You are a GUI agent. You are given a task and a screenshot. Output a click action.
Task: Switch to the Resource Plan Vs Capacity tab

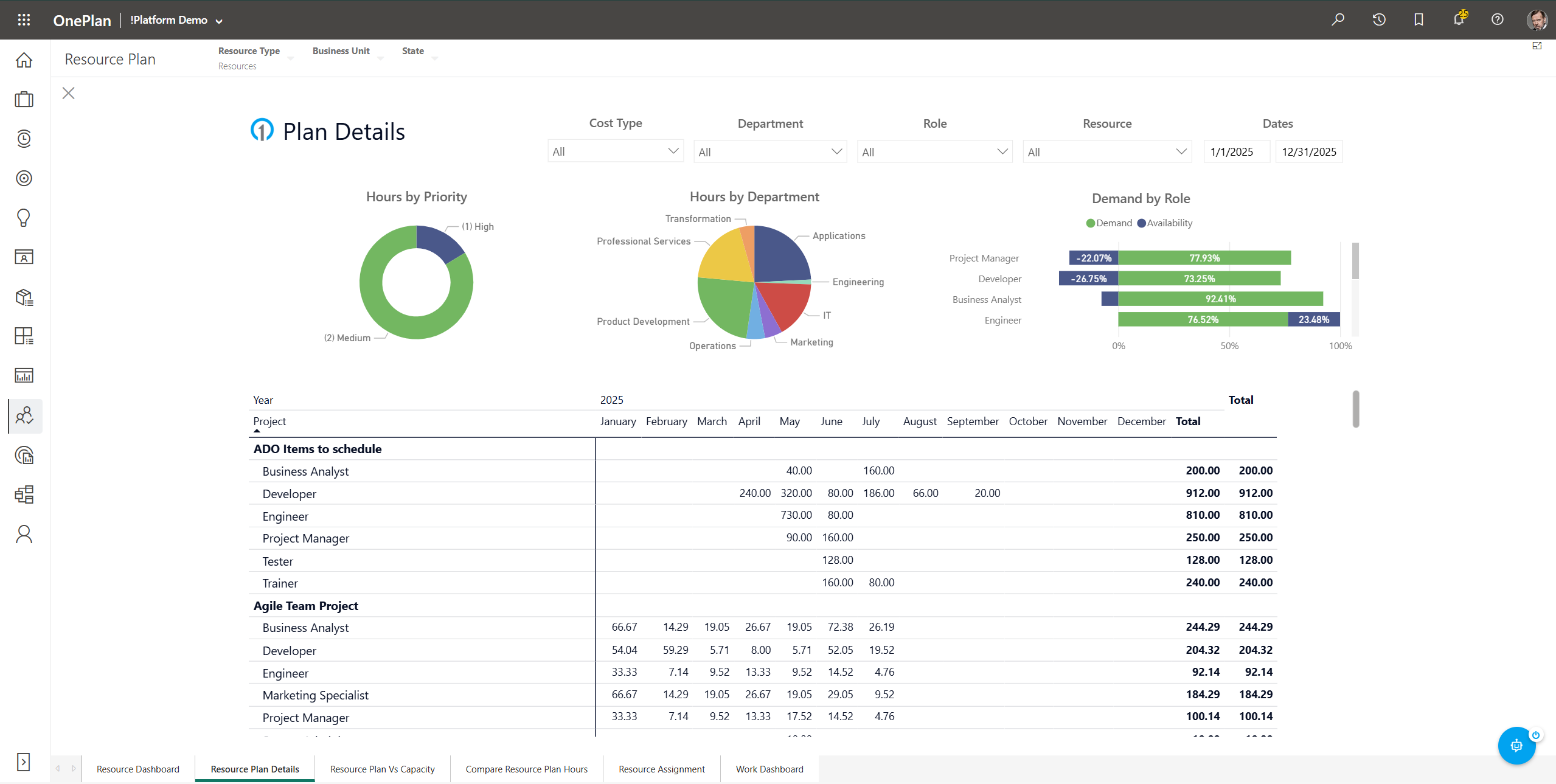[381, 769]
